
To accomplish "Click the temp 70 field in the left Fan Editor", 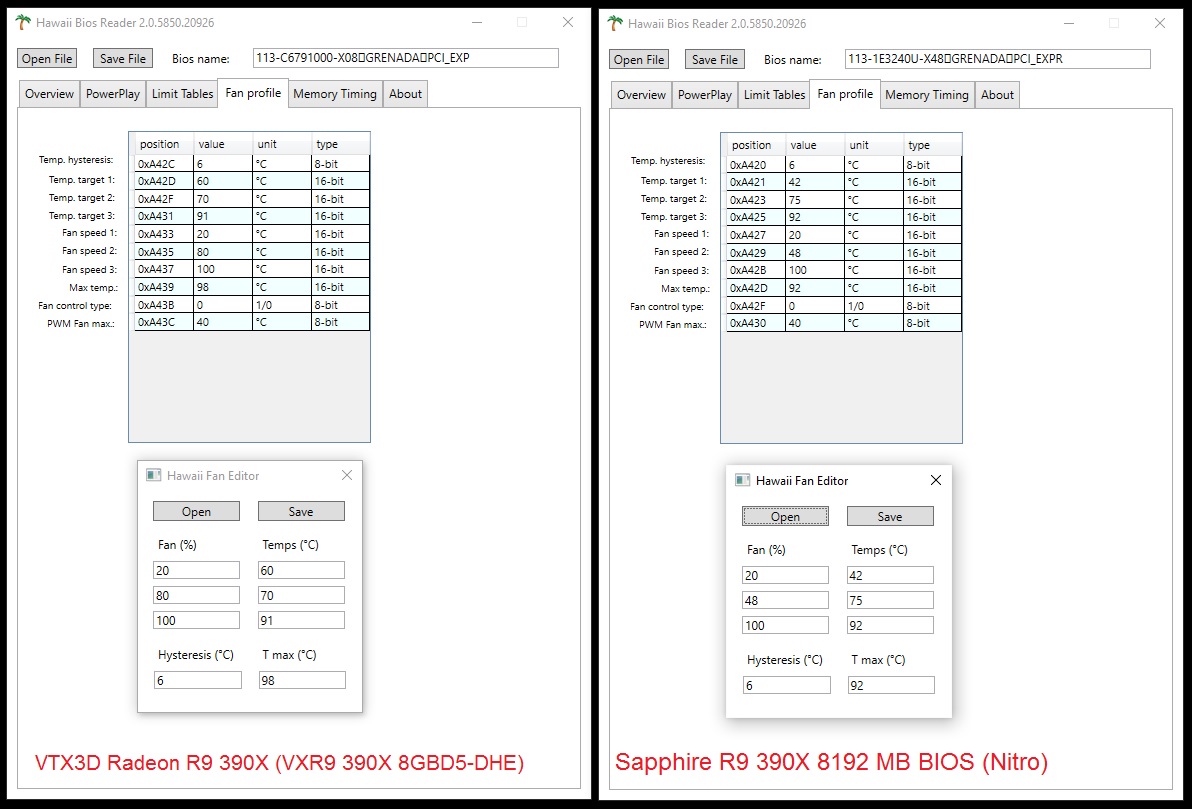I will tap(301, 595).
